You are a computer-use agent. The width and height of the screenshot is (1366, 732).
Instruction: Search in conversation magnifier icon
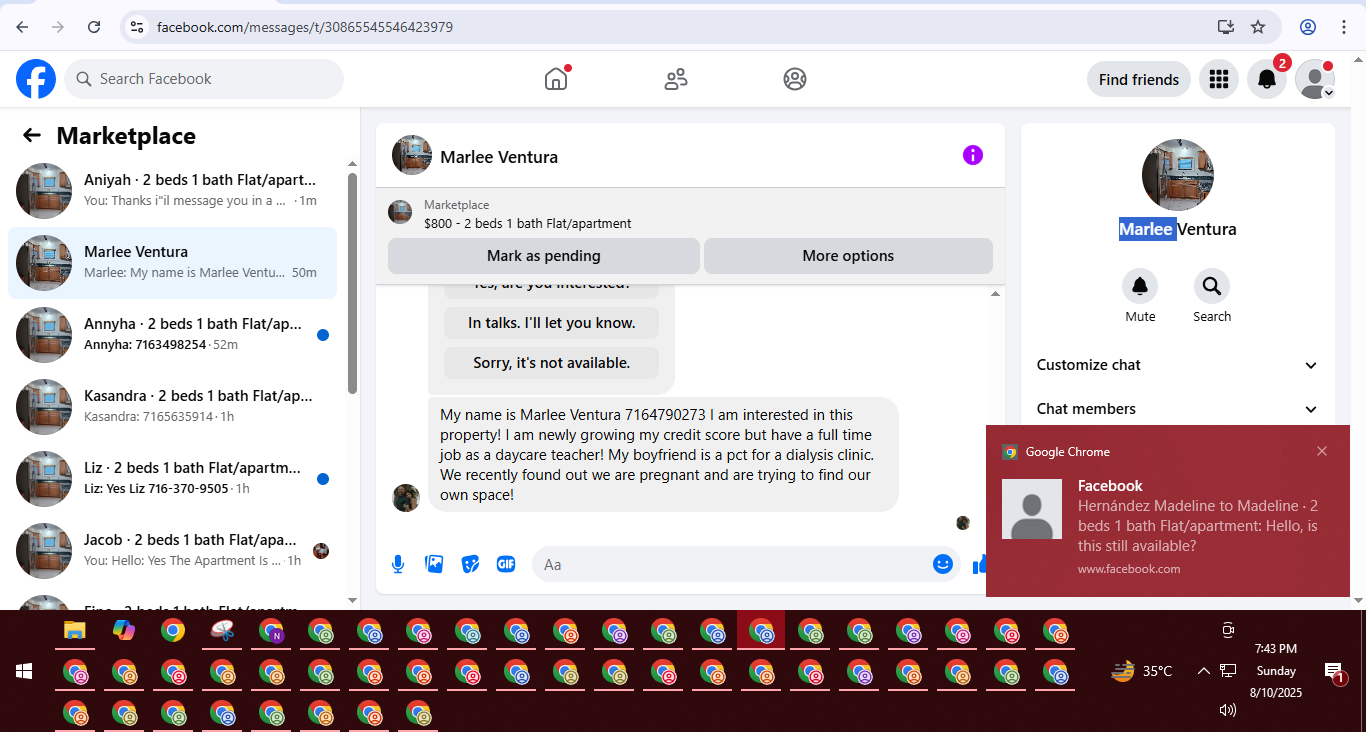pos(1212,287)
